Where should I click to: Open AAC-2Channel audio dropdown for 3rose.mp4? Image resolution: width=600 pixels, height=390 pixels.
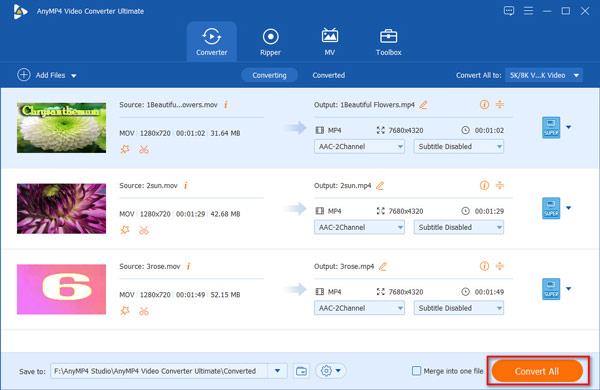(x=359, y=308)
